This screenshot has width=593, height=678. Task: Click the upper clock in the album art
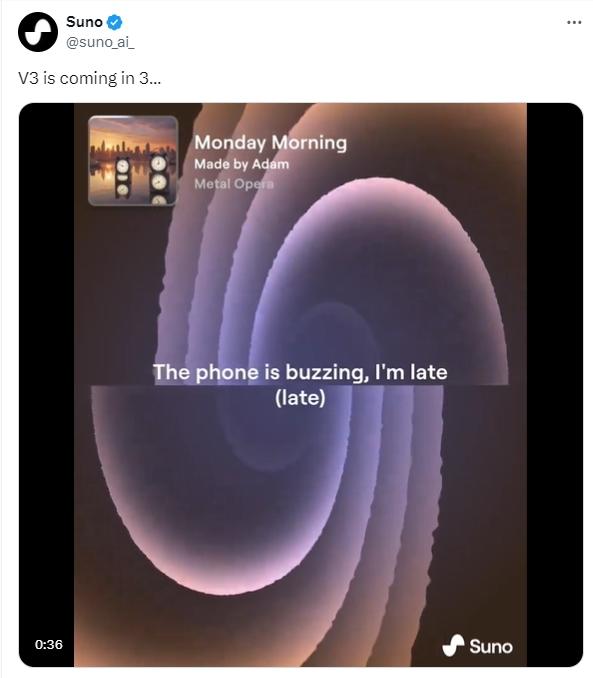pos(159,163)
